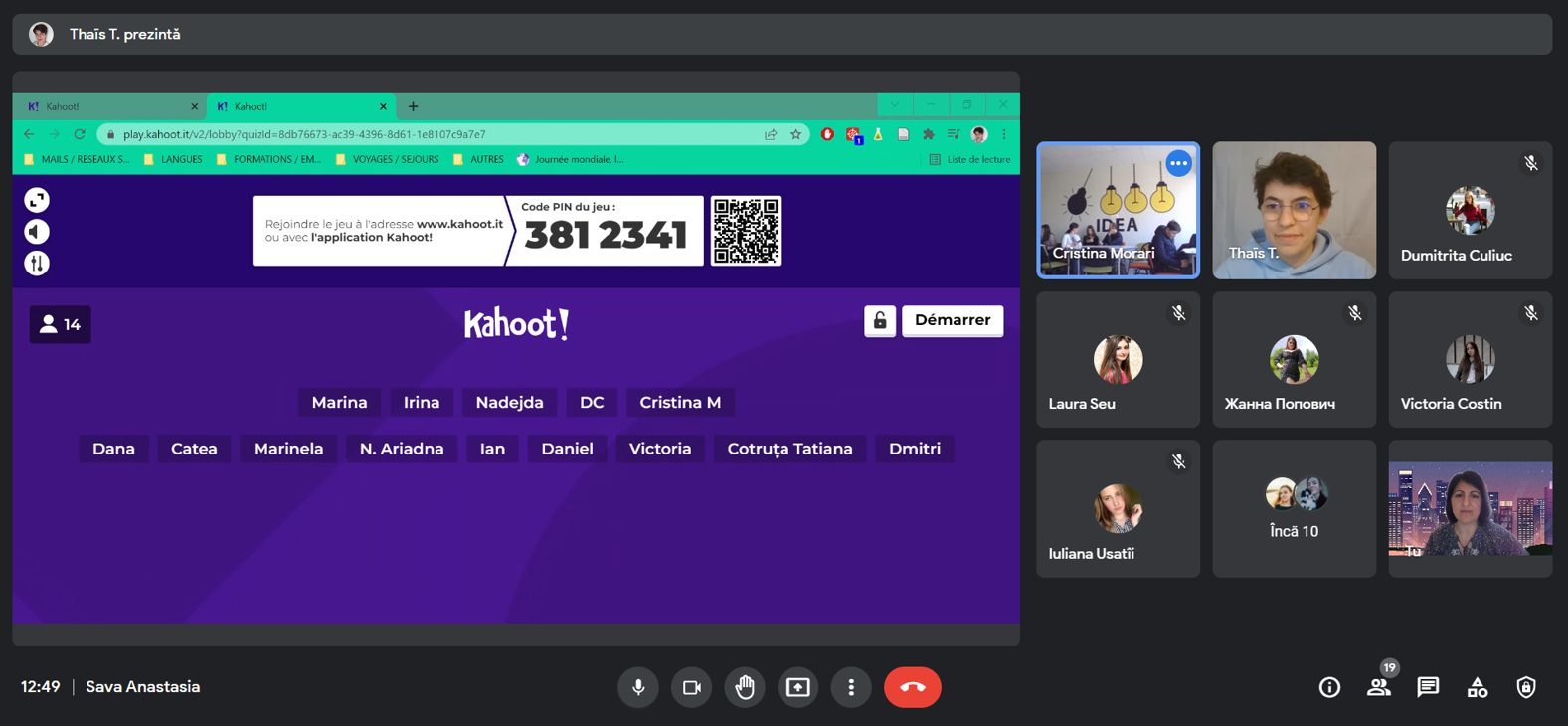Click the Kahoot volume speaker icon
The width and height of the screenshot is (1568, 726).
tap(37, 232)
